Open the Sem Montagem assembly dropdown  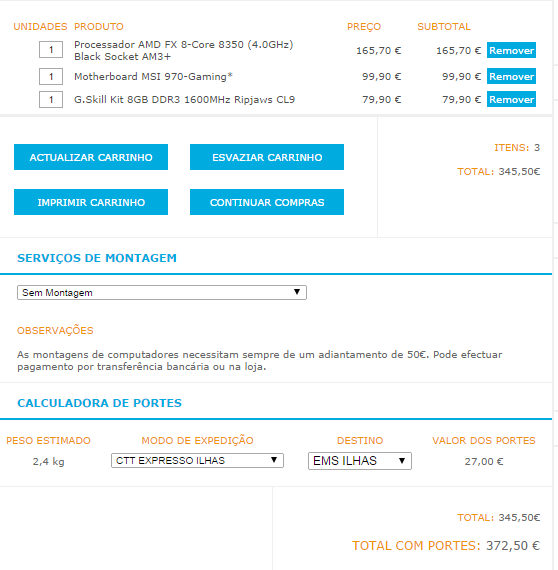tap(162, 293)
